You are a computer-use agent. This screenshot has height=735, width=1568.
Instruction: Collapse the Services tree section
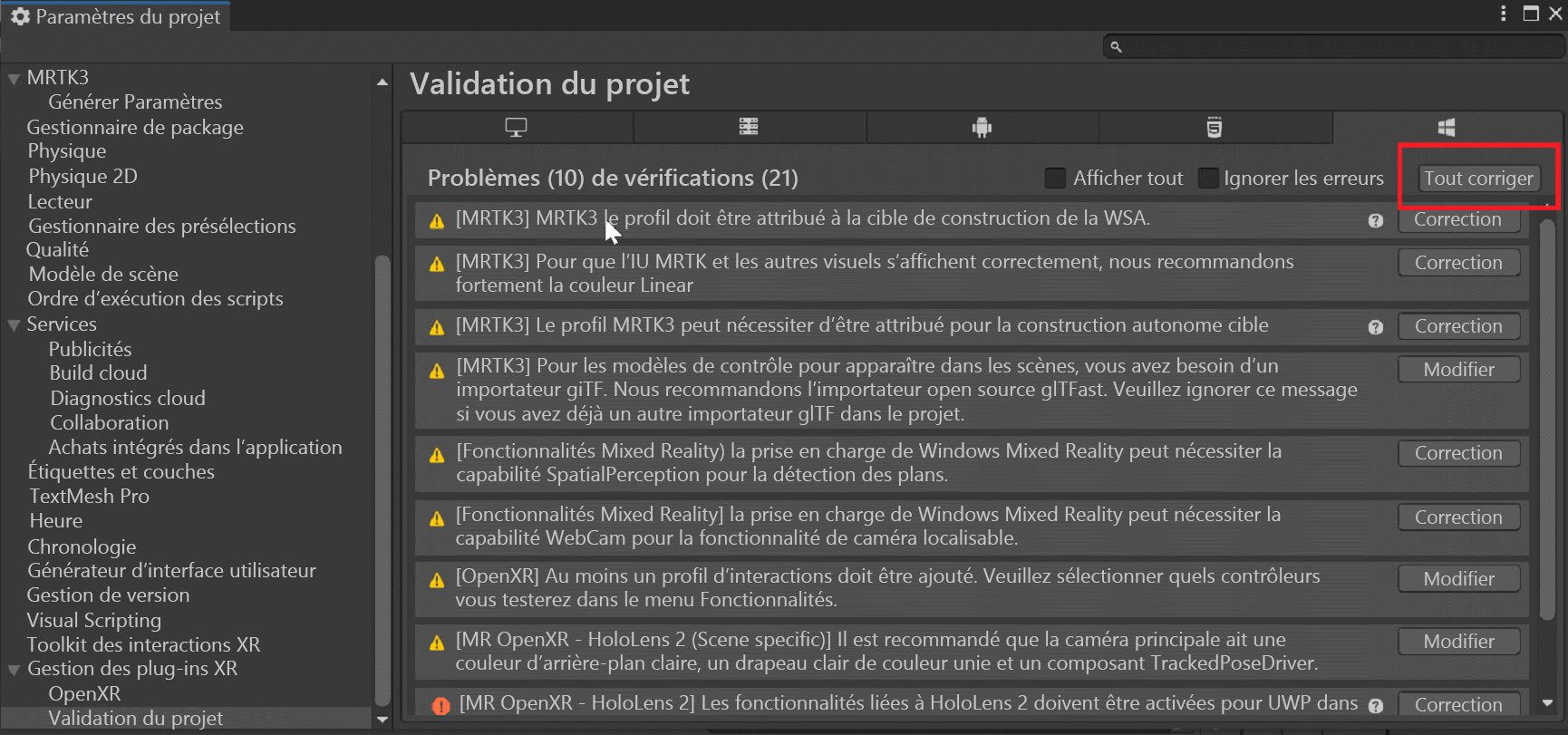[14, 325]
